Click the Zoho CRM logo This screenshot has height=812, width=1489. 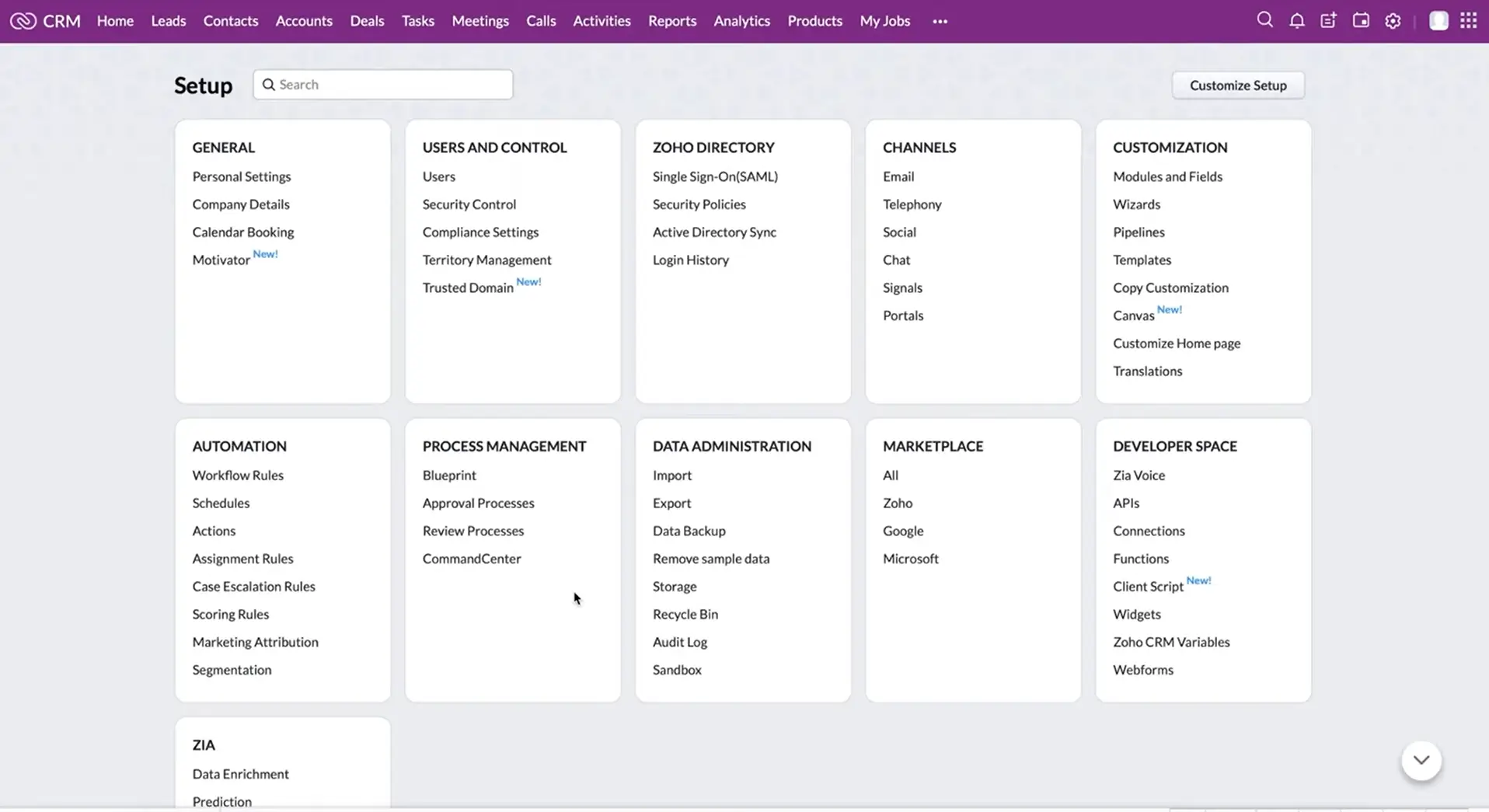pos(45,21)
